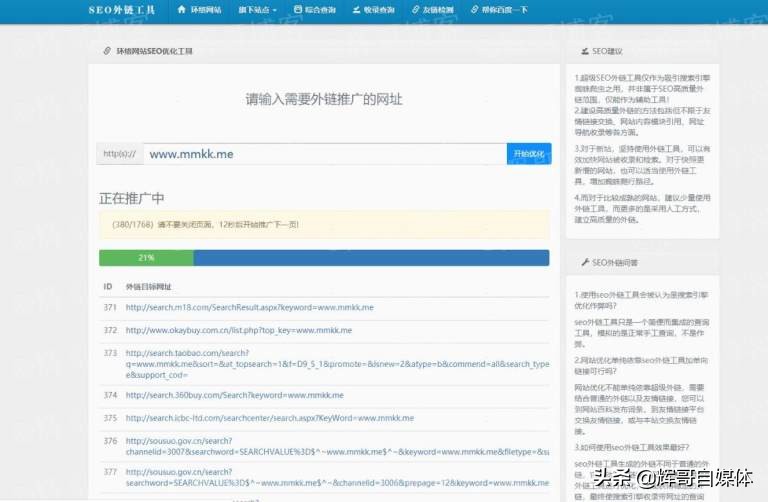The image size is (768, 502).
Task: Click the link icon beside 帮你百度一下
Action: [x=474, y=9]
